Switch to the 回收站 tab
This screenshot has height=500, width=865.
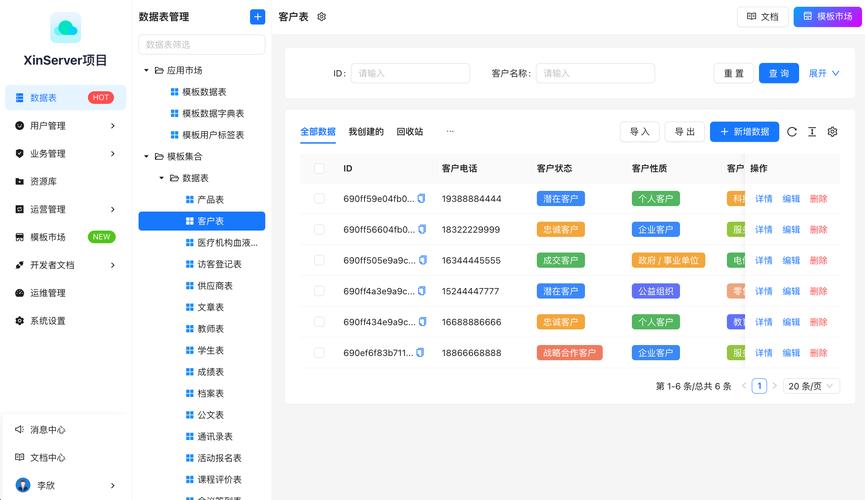[409, 131]
